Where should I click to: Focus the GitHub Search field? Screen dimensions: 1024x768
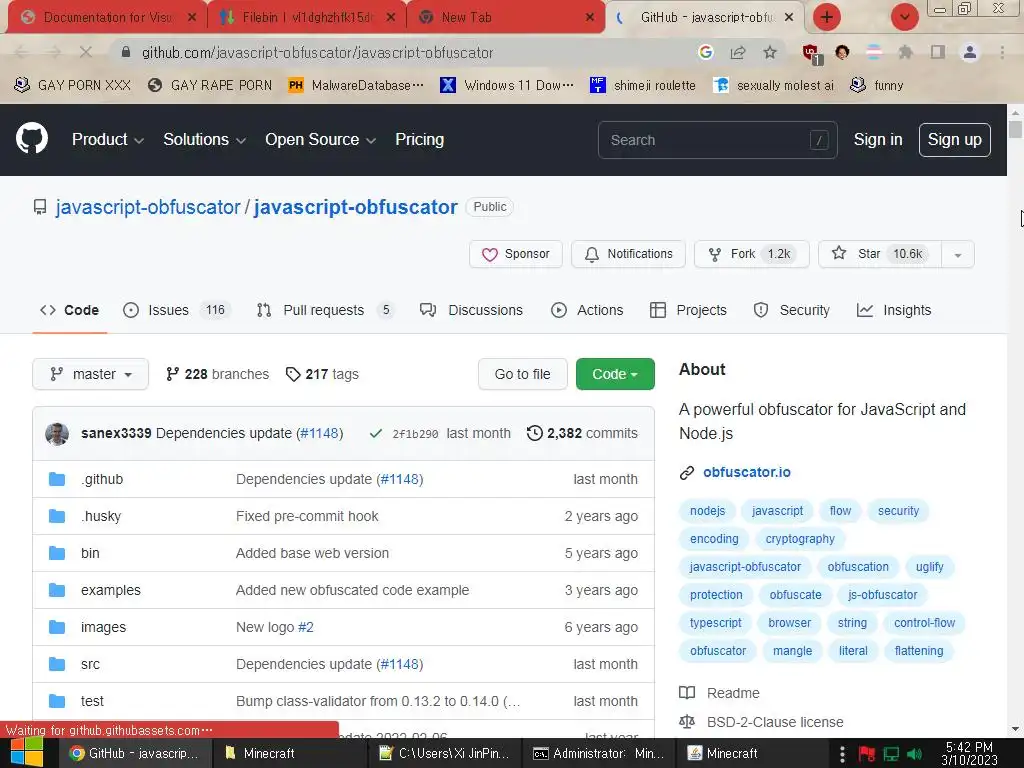point(717,140)
